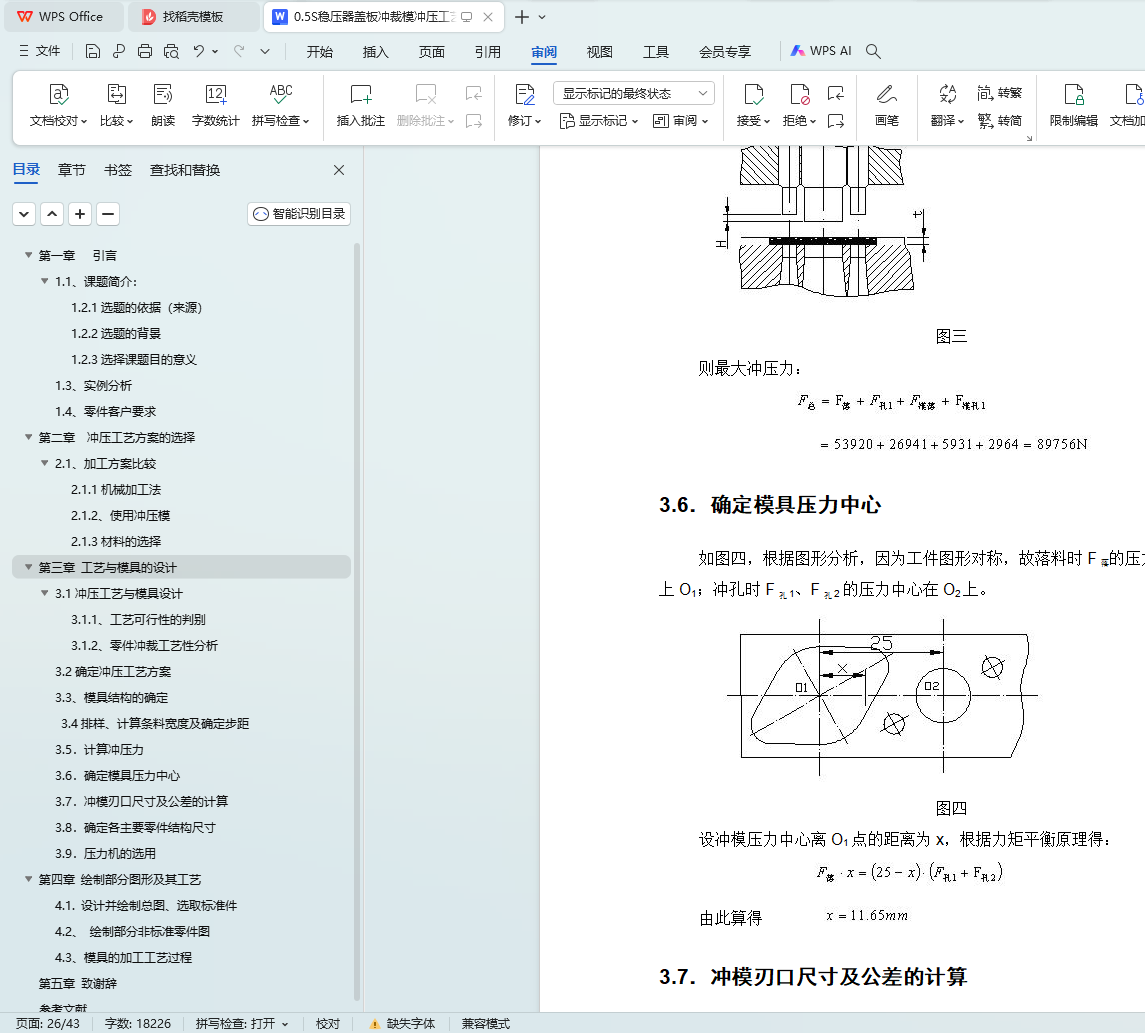Click the next change icon beside 拒绝
Screen dimensions: 1145x1033
[836, 120]
